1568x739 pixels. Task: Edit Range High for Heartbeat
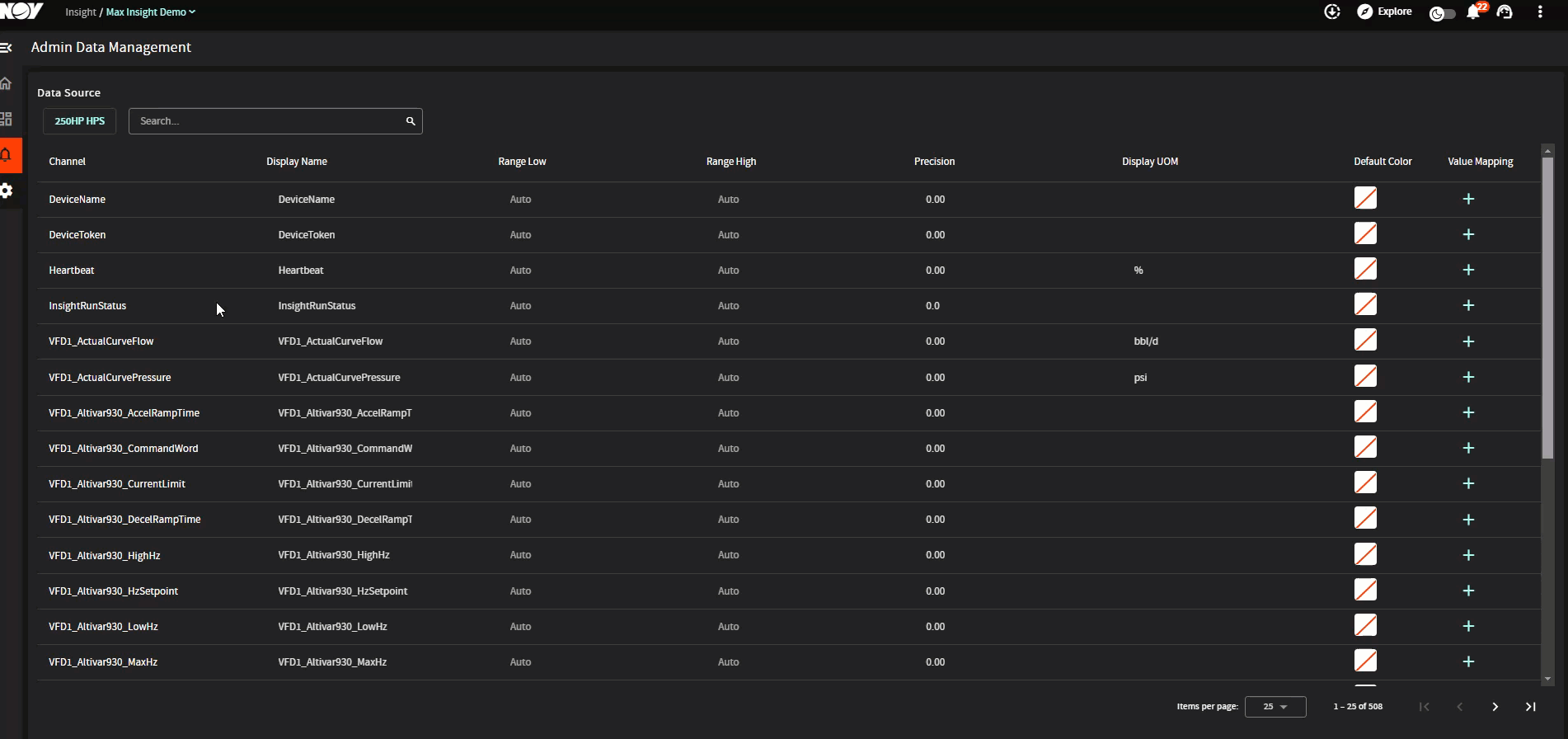[x=728, y=271]
